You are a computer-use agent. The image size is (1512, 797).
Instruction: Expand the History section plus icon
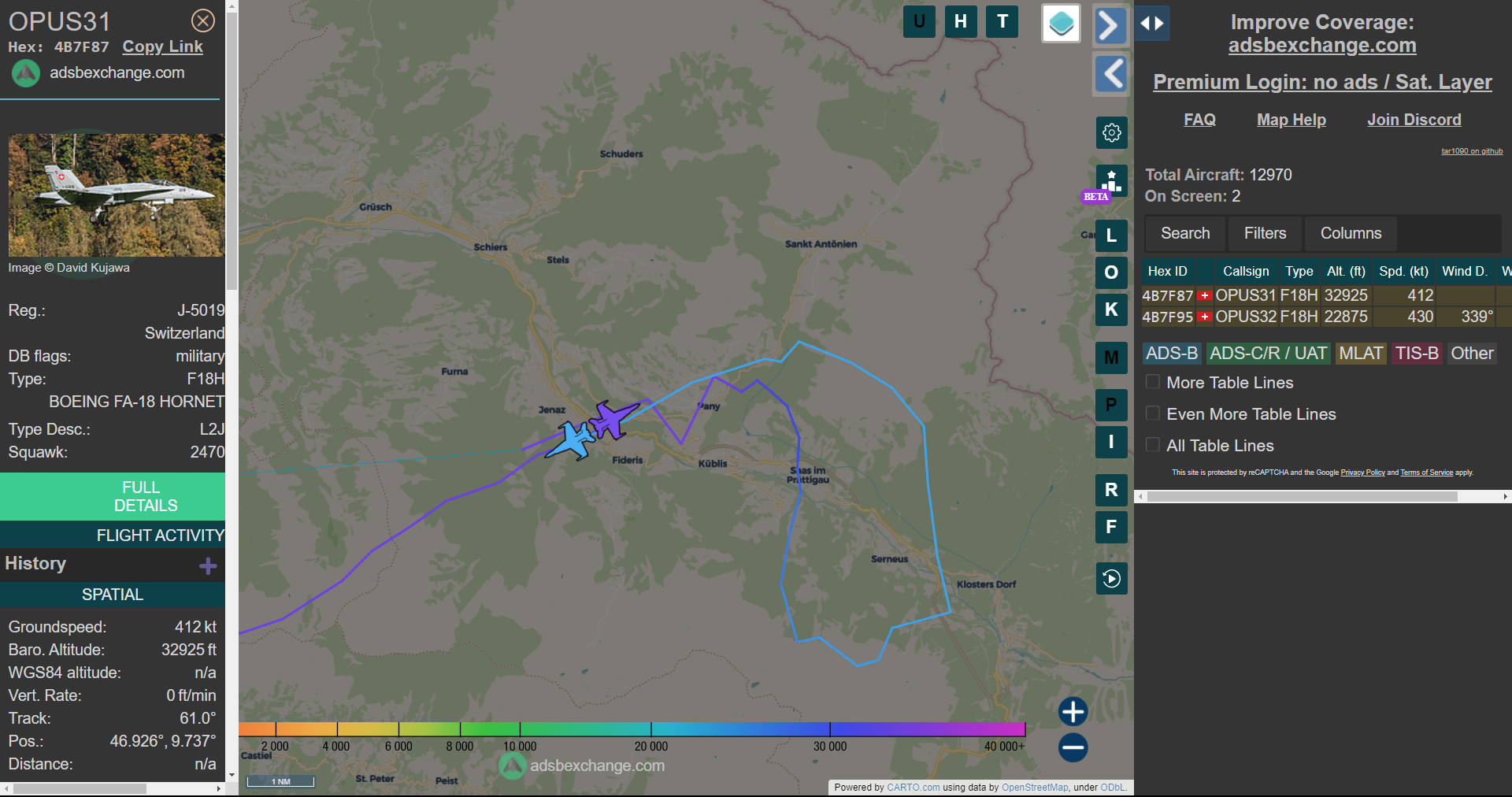click(x=208, y=566)
